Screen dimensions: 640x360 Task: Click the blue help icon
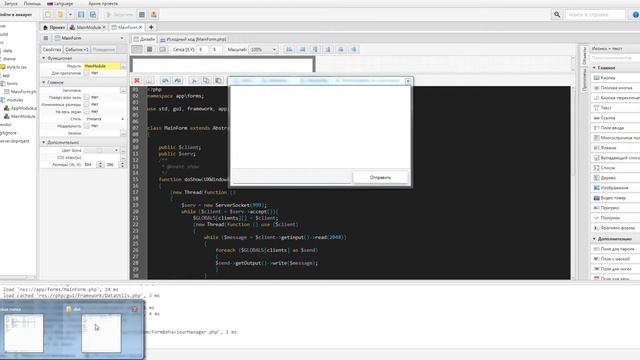(x=636, y=15)
